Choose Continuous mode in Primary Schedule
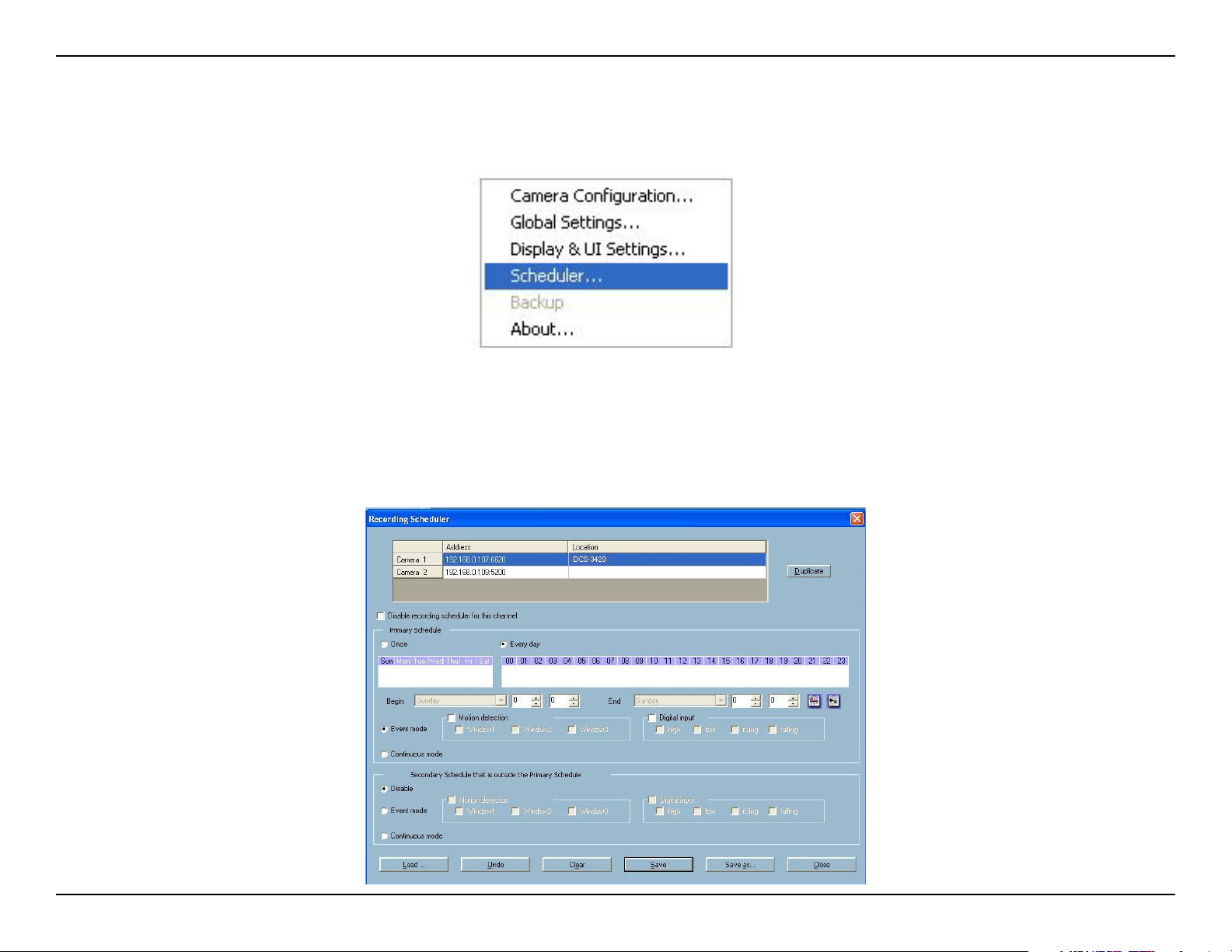 click(x=385, y=755)
